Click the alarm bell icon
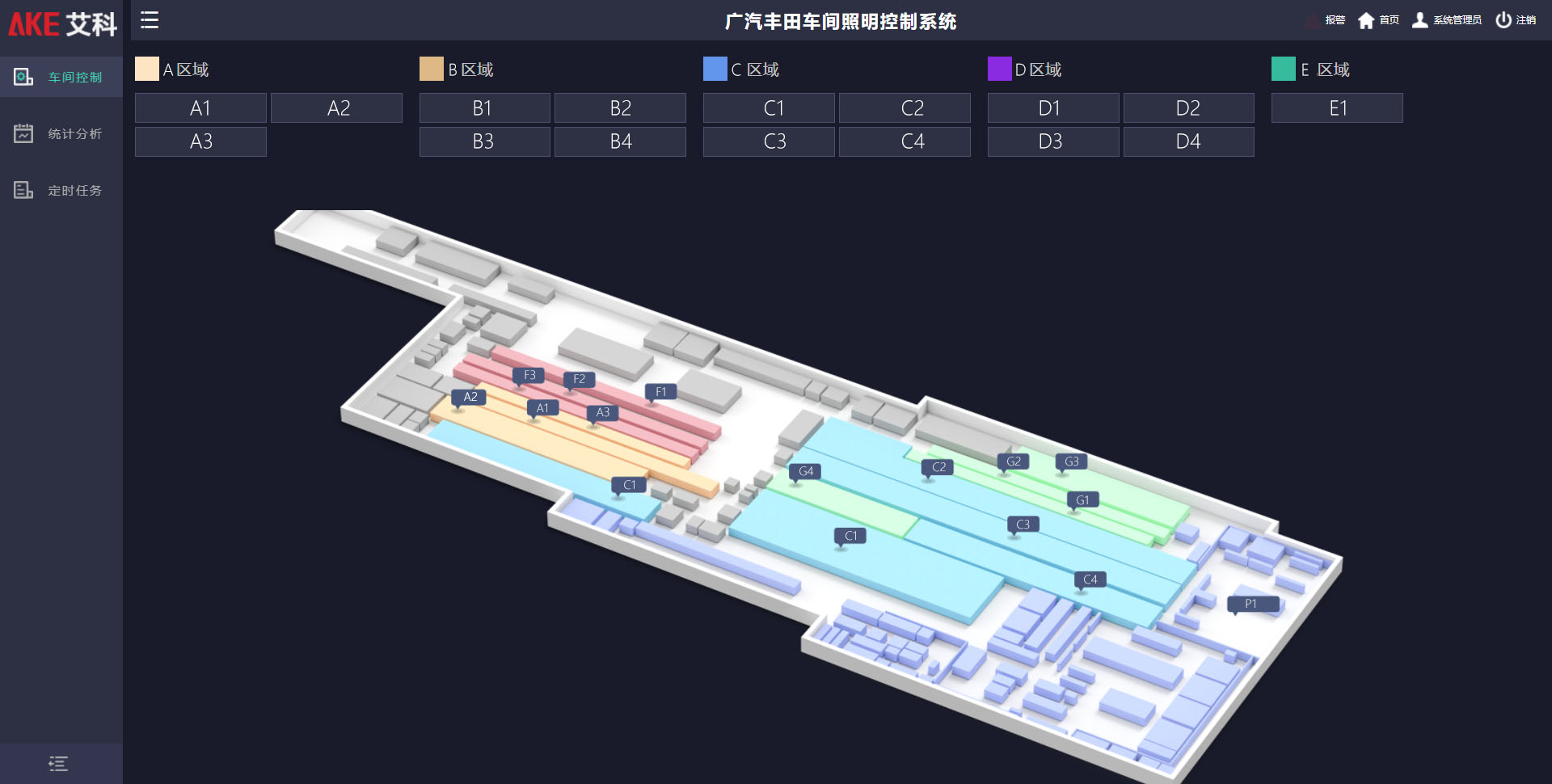Viewport: 1552px width, 784px height. coord(1311,21)
